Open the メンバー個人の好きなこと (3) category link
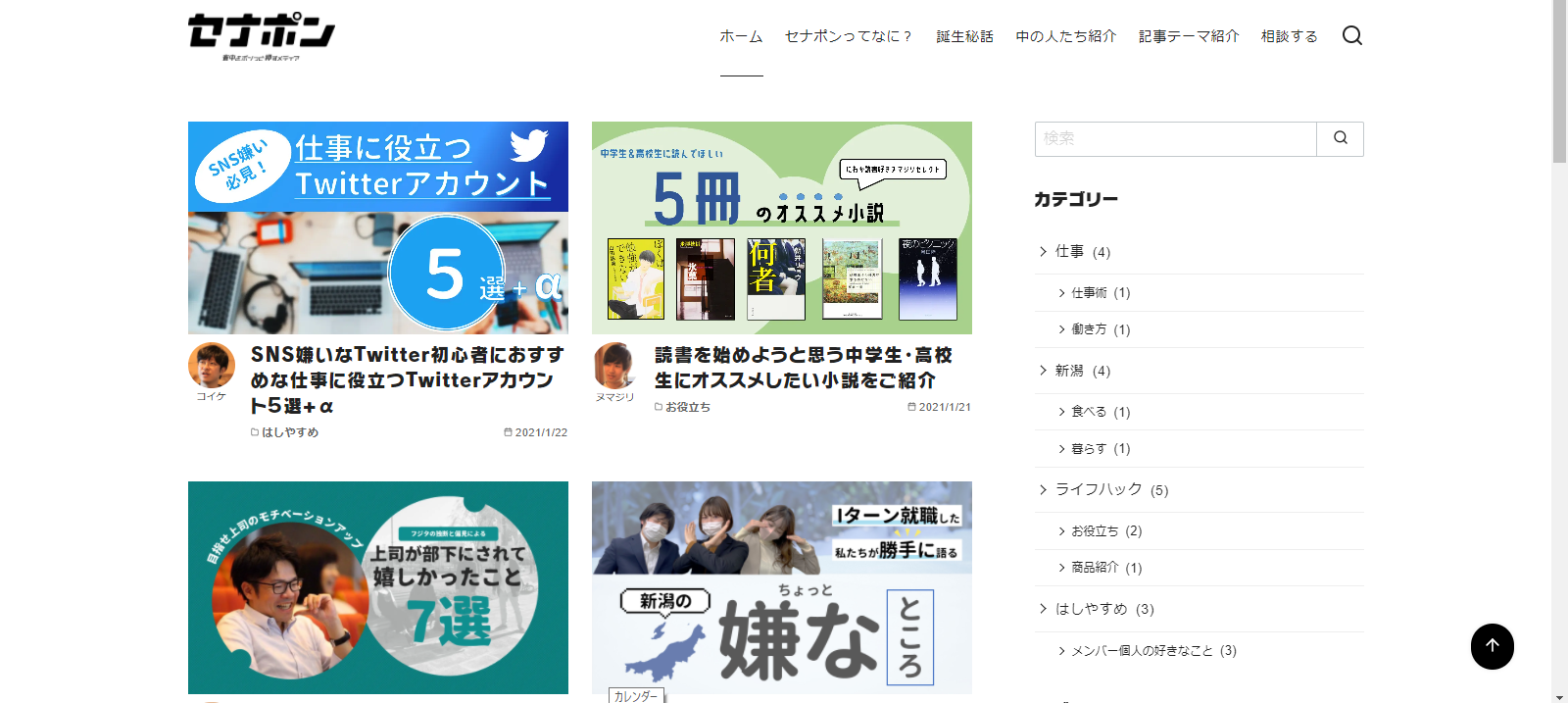1568x703 pixels. tap(1153, 650)
